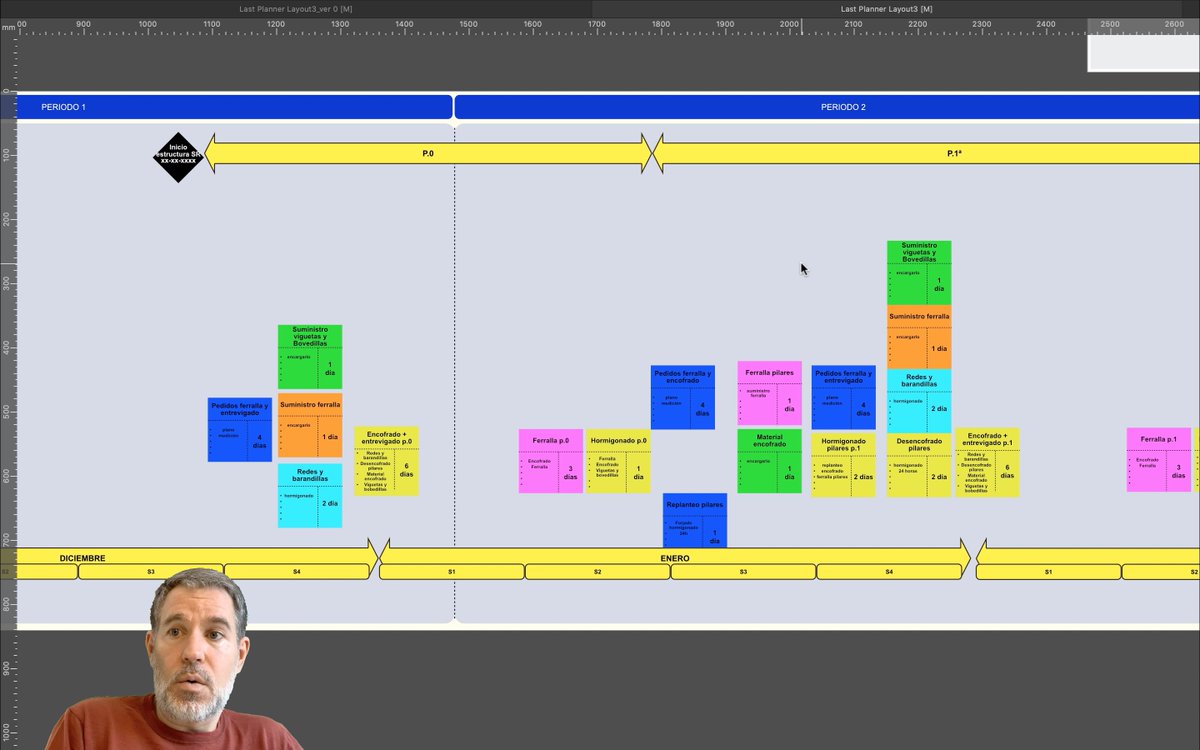This screenshot has height=750, width=1200.
Task: Select the pink Ferralla p.1 card
Action: (1159, 460)
